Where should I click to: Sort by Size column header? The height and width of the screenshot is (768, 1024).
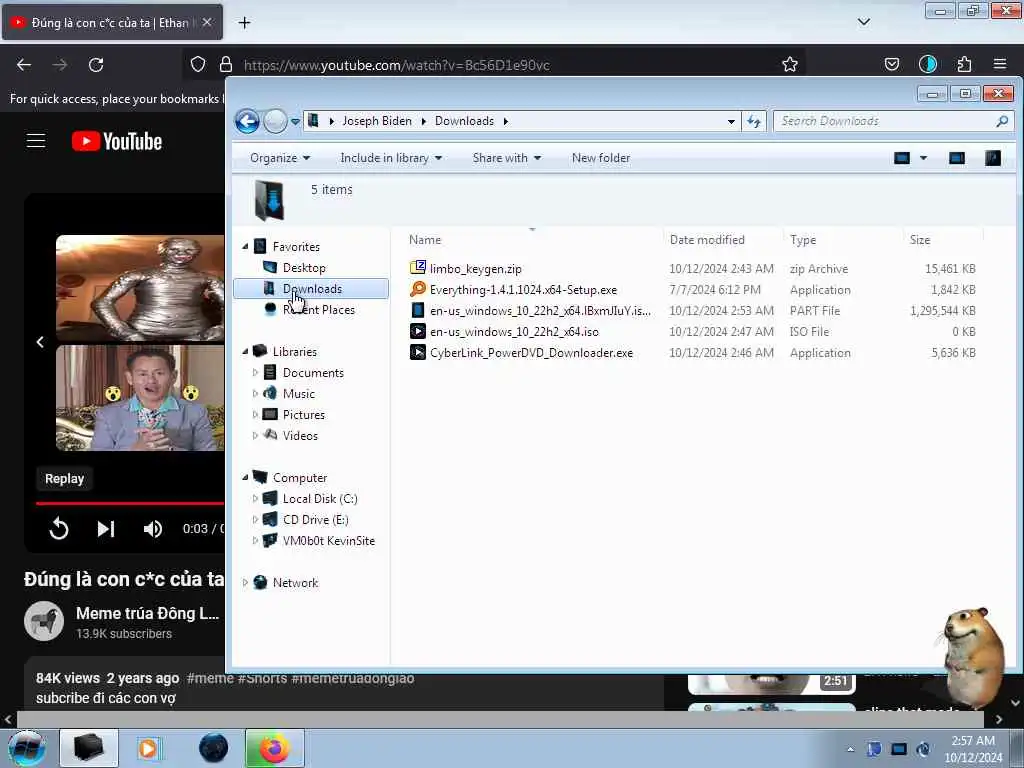click(x=920, y=240)
